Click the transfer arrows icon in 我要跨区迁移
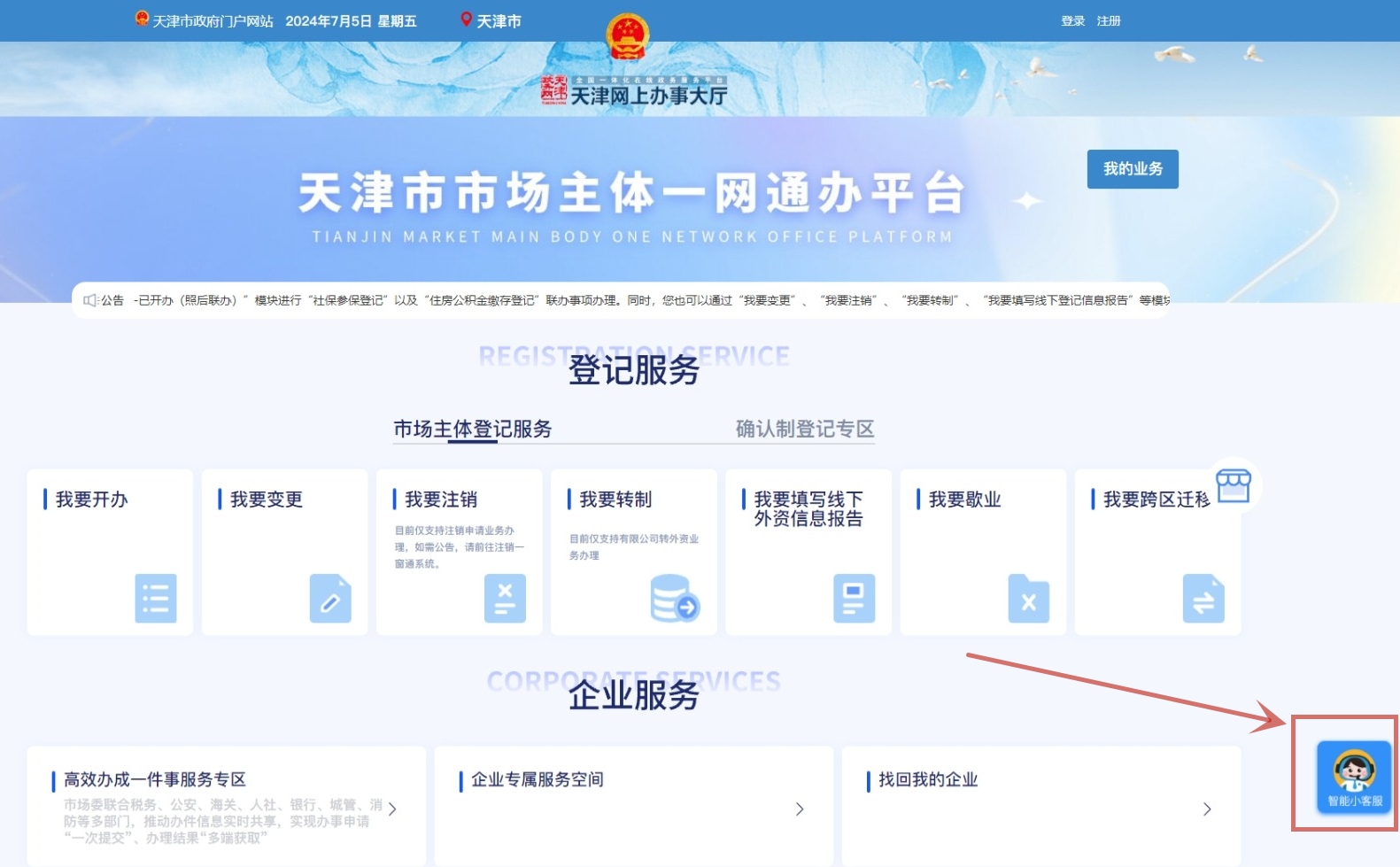The height and width of the screenshot is (867, 1400). coord(1203,598)
